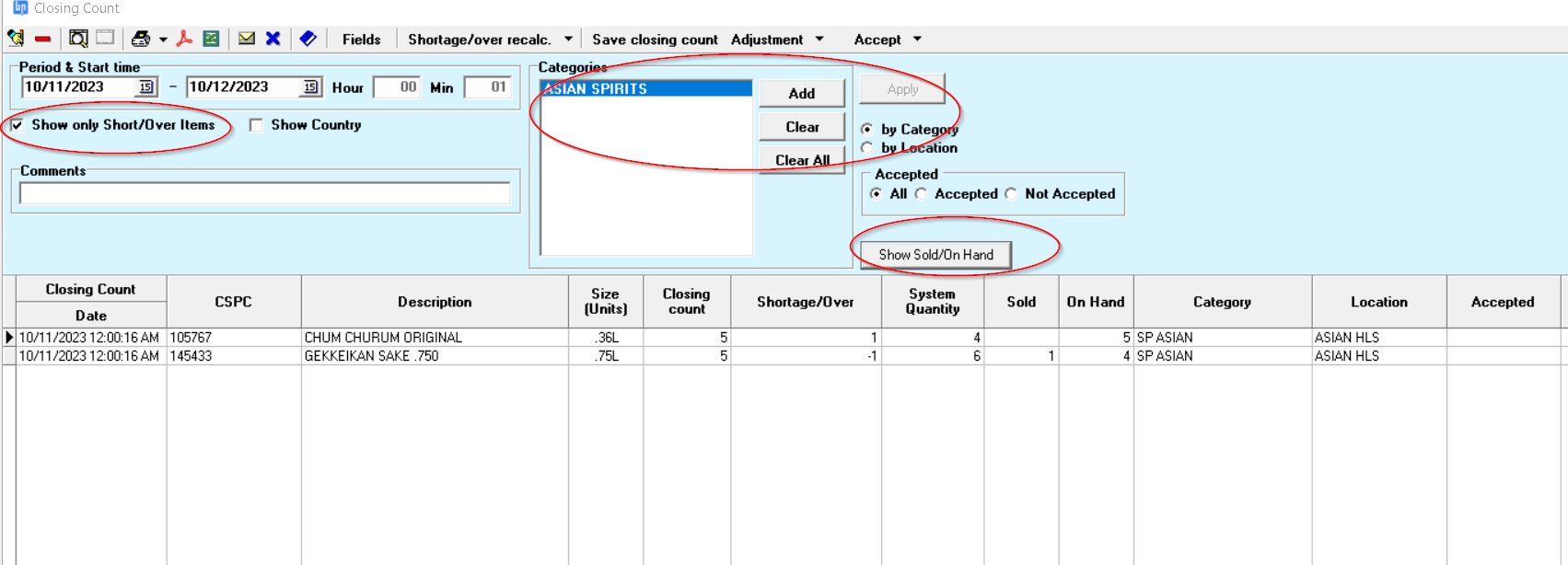Expand the Adjustment dropdown arrow

[x=819, y=40]
